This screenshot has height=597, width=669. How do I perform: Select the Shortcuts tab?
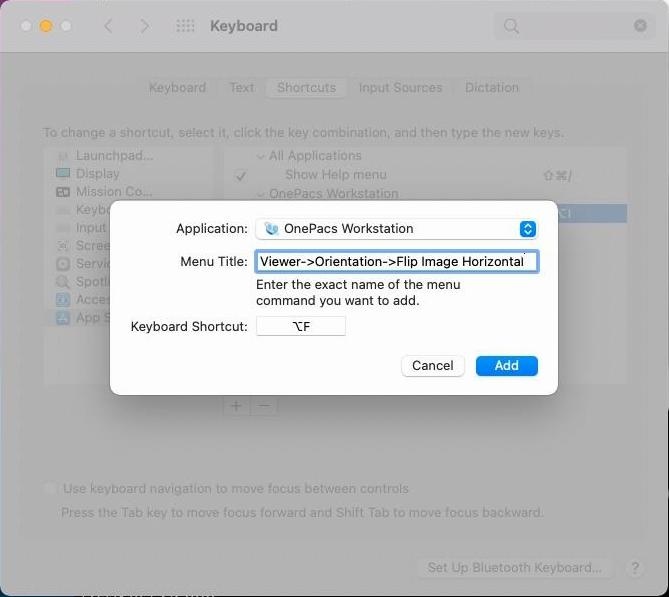[x=306, y=87]
